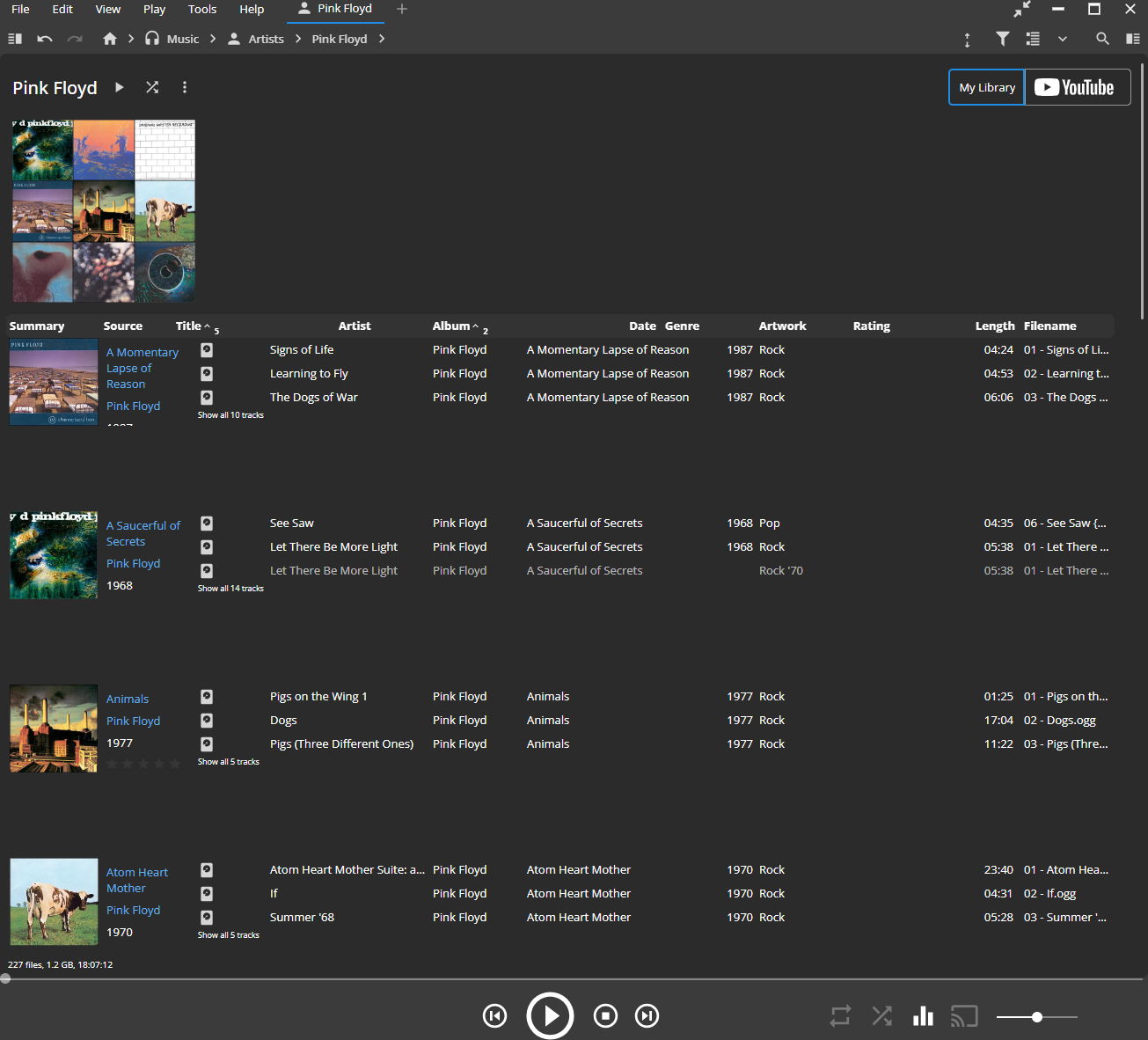1148x1040 pixels.
Task: Open the equalizer bars icon
Action: click(923, 1016)
